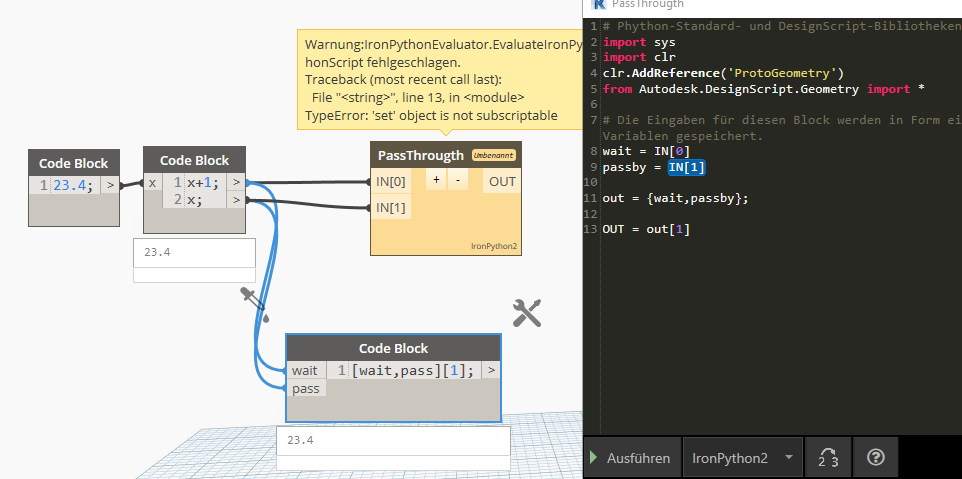Add an input port with the plus button
The image size is (962, 479).
click(436, 180)
